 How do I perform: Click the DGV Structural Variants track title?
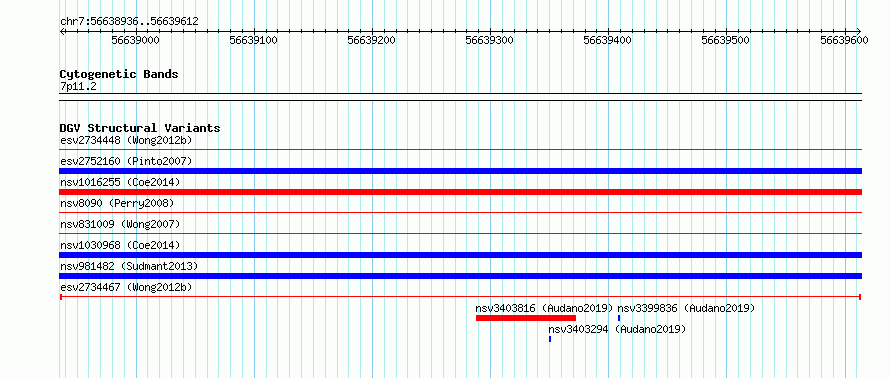140,128
